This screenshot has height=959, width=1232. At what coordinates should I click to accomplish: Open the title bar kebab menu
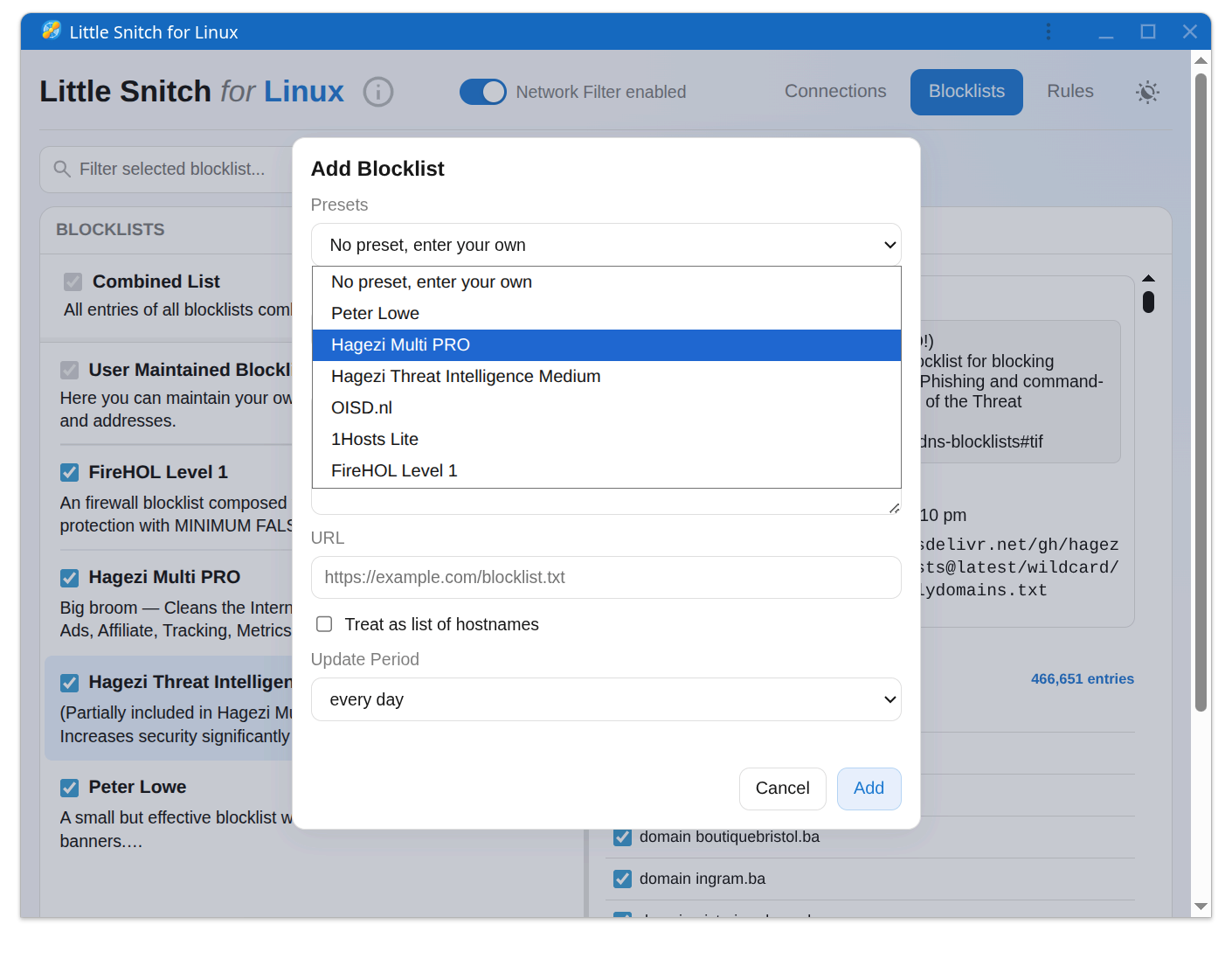[1049, 31]
